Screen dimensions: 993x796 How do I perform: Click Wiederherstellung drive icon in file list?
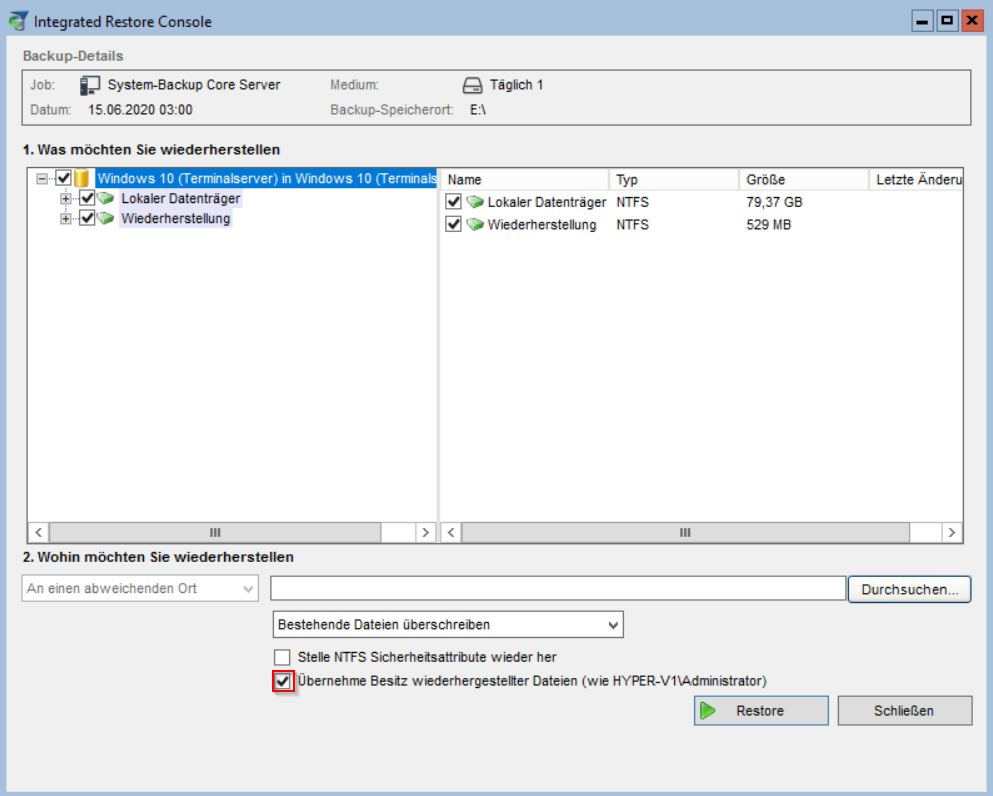point(475,225)
